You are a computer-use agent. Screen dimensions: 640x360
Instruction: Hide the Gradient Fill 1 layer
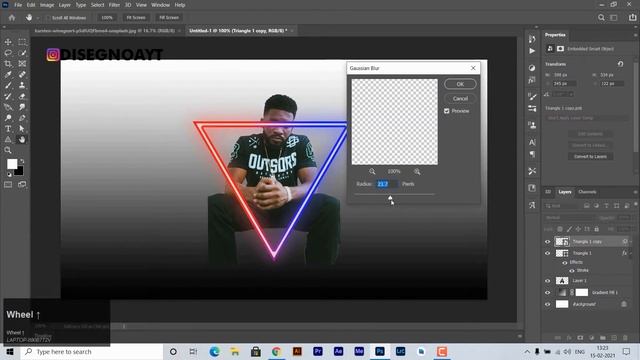(548, 293)
